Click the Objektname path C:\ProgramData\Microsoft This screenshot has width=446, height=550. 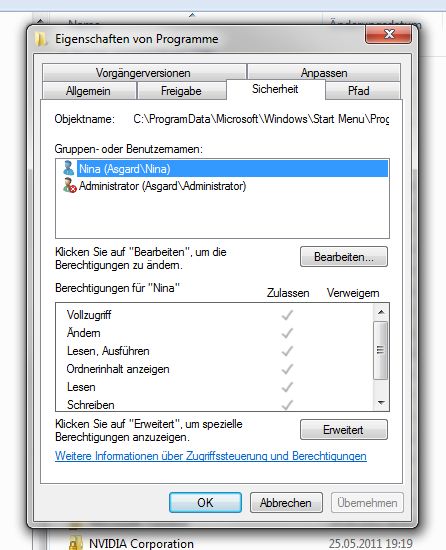pos(261,119)
